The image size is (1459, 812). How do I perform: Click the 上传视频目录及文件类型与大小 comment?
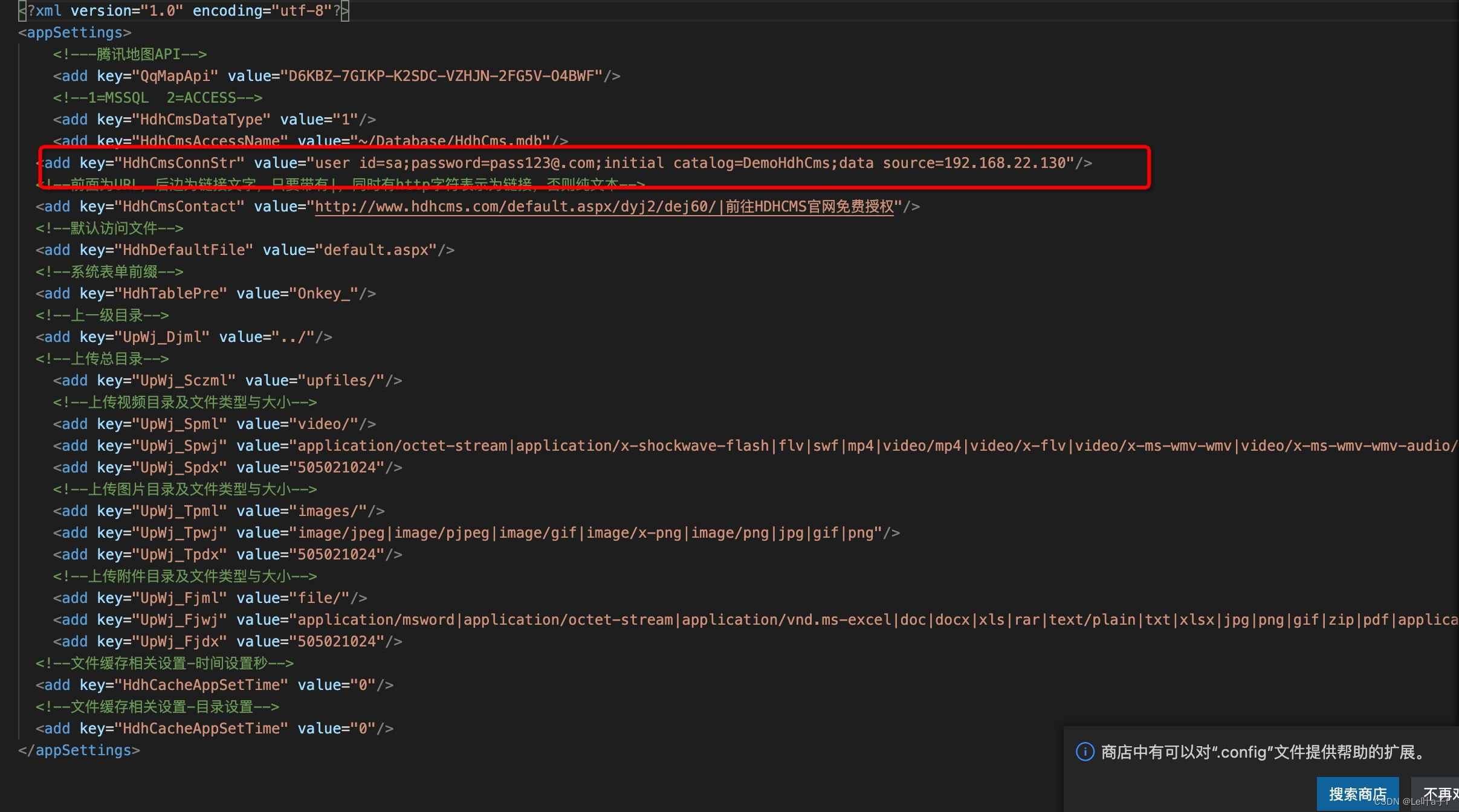185,402
